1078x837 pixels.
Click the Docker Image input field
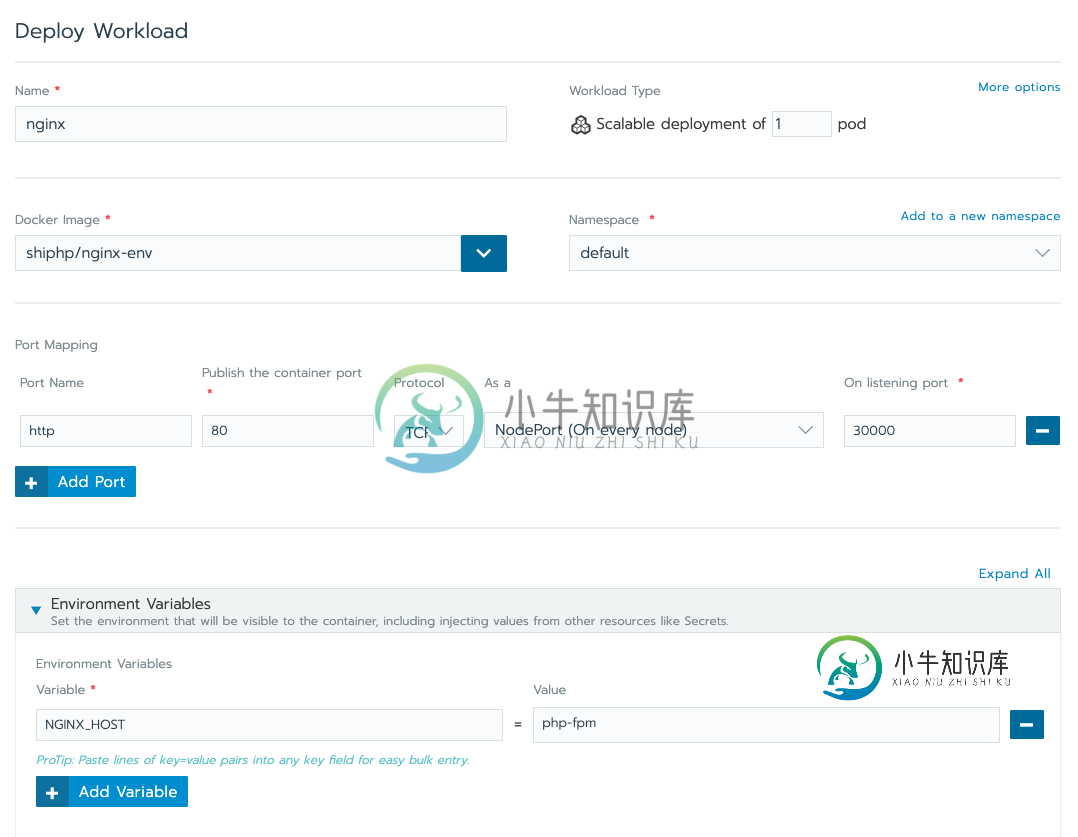(x=237, y=253)
